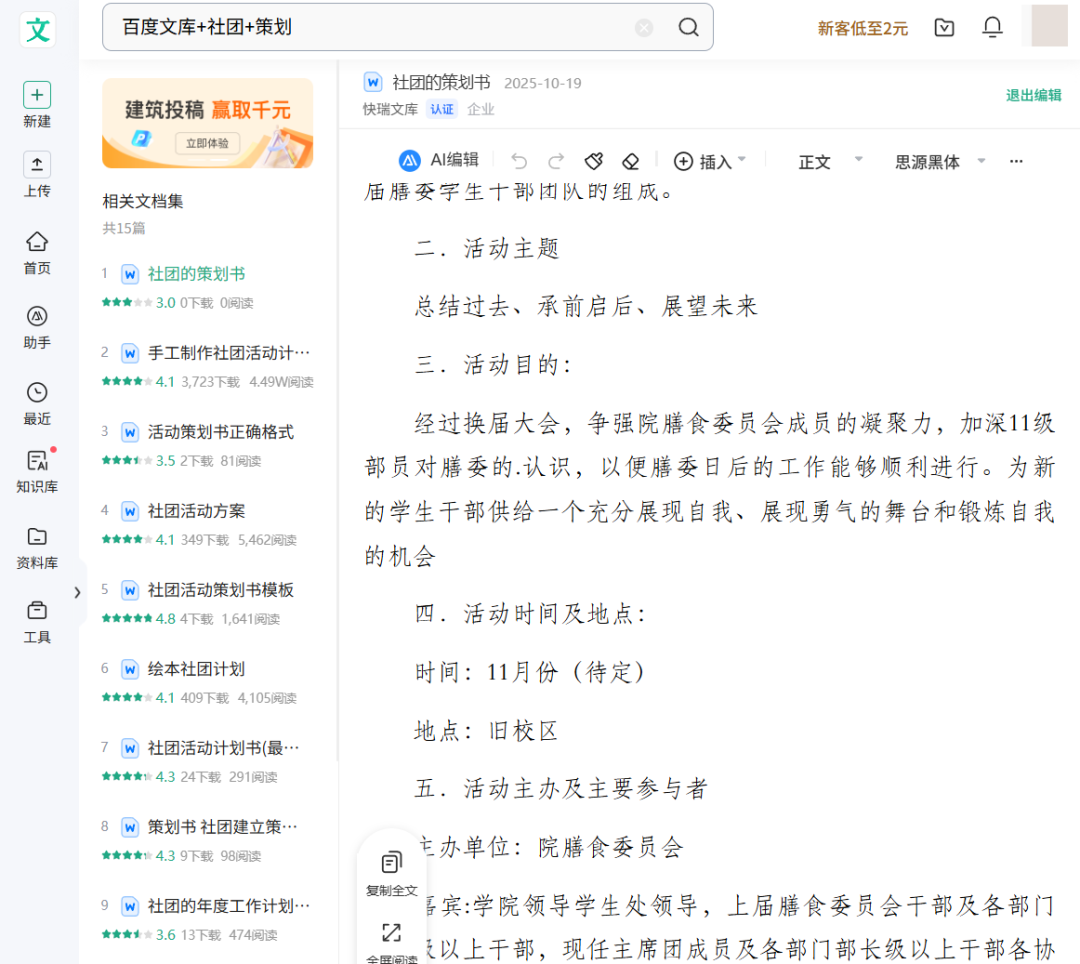Open document 社团活动方案
The height and width of the screenshot is (964, 1080).
(196, 511)
